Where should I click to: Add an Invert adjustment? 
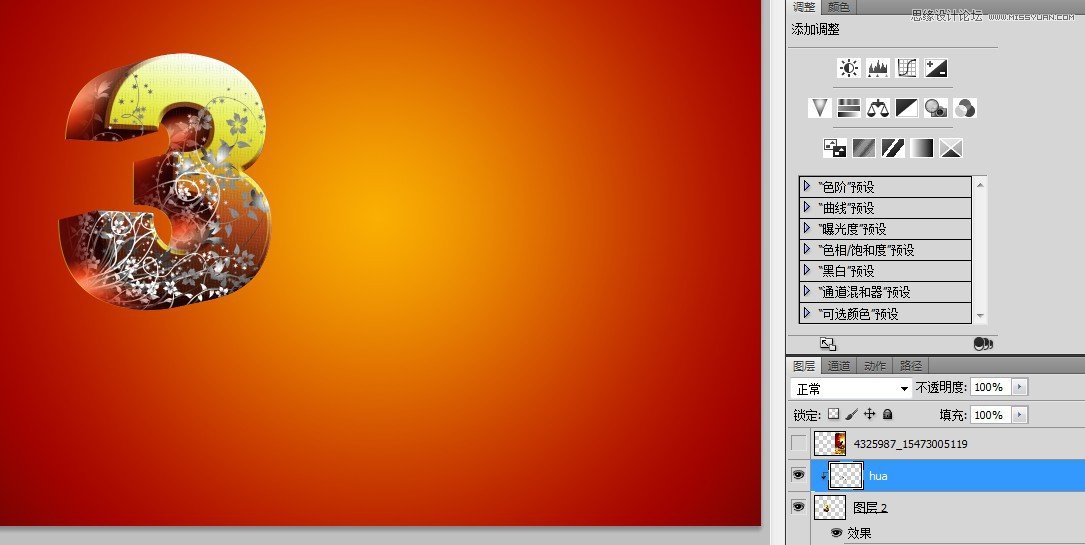point(835,148)
